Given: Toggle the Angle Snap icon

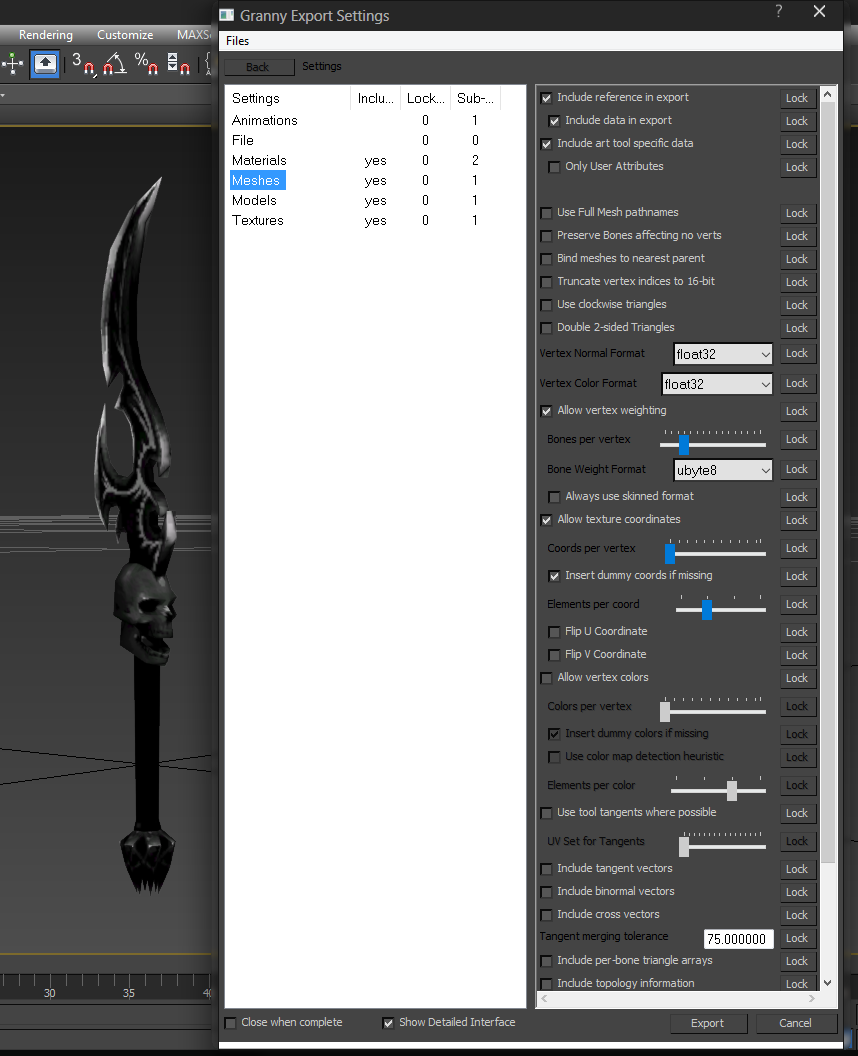Looking at the screenshot, I should (x=115, y=64).
